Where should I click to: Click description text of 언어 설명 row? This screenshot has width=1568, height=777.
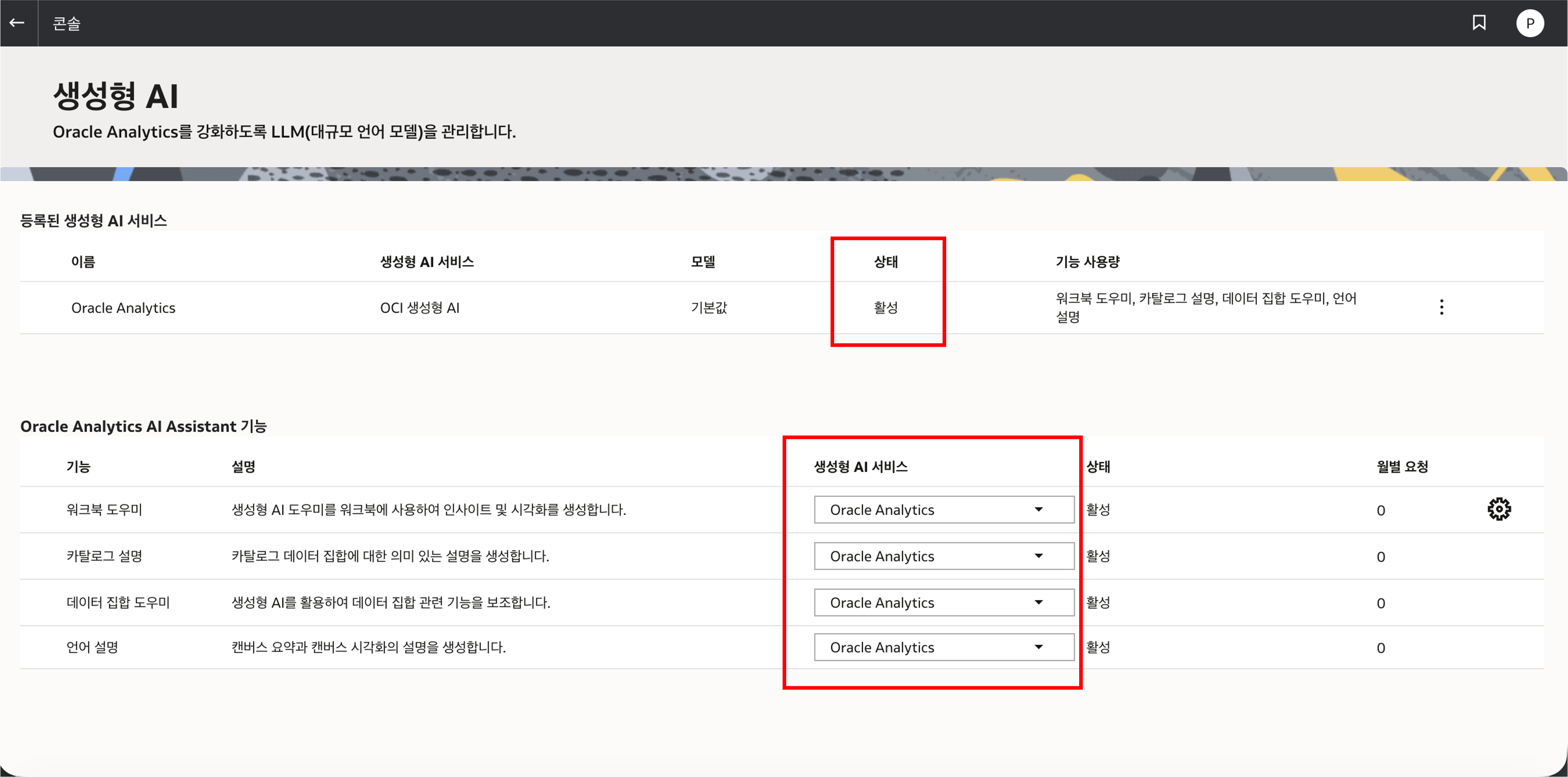click(368, 647)
